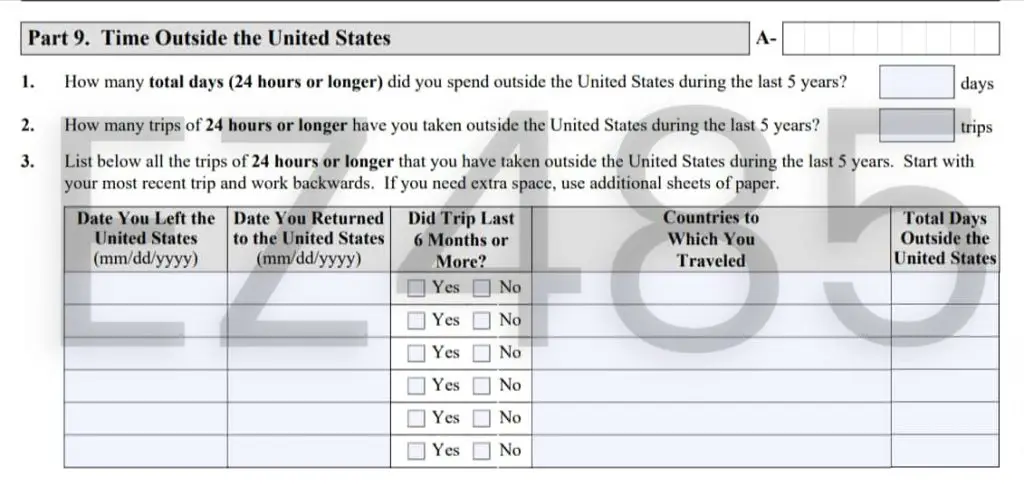The image size is (1024, 486).
Task: Check No in the sixth trip row
Action: click(482, 451)
